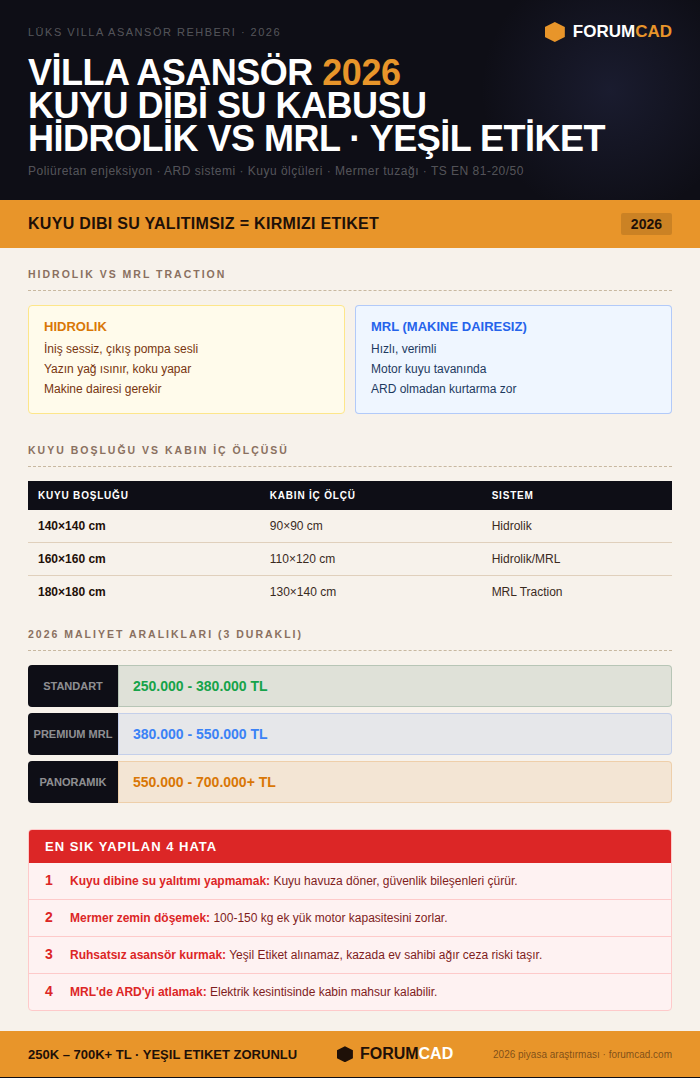Click error 3 'Ruhsatsız asansör kurmak'

[148, 955]
